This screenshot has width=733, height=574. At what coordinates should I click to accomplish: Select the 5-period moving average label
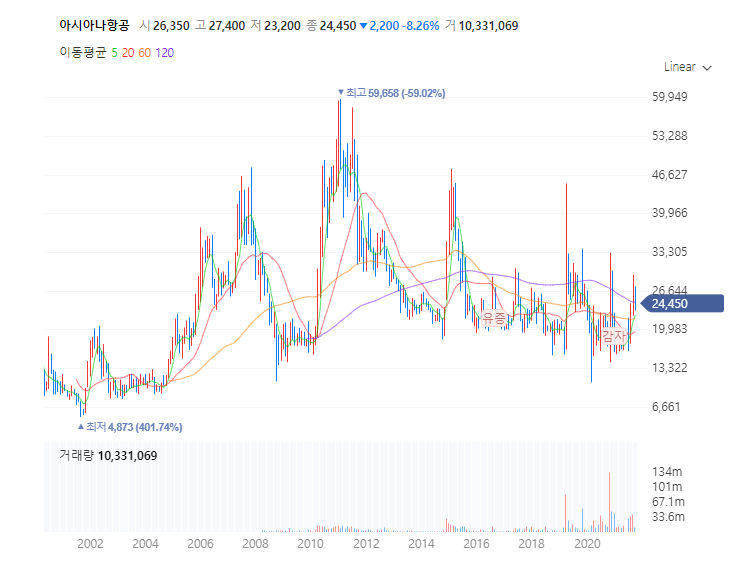click(x=115, y=53)
